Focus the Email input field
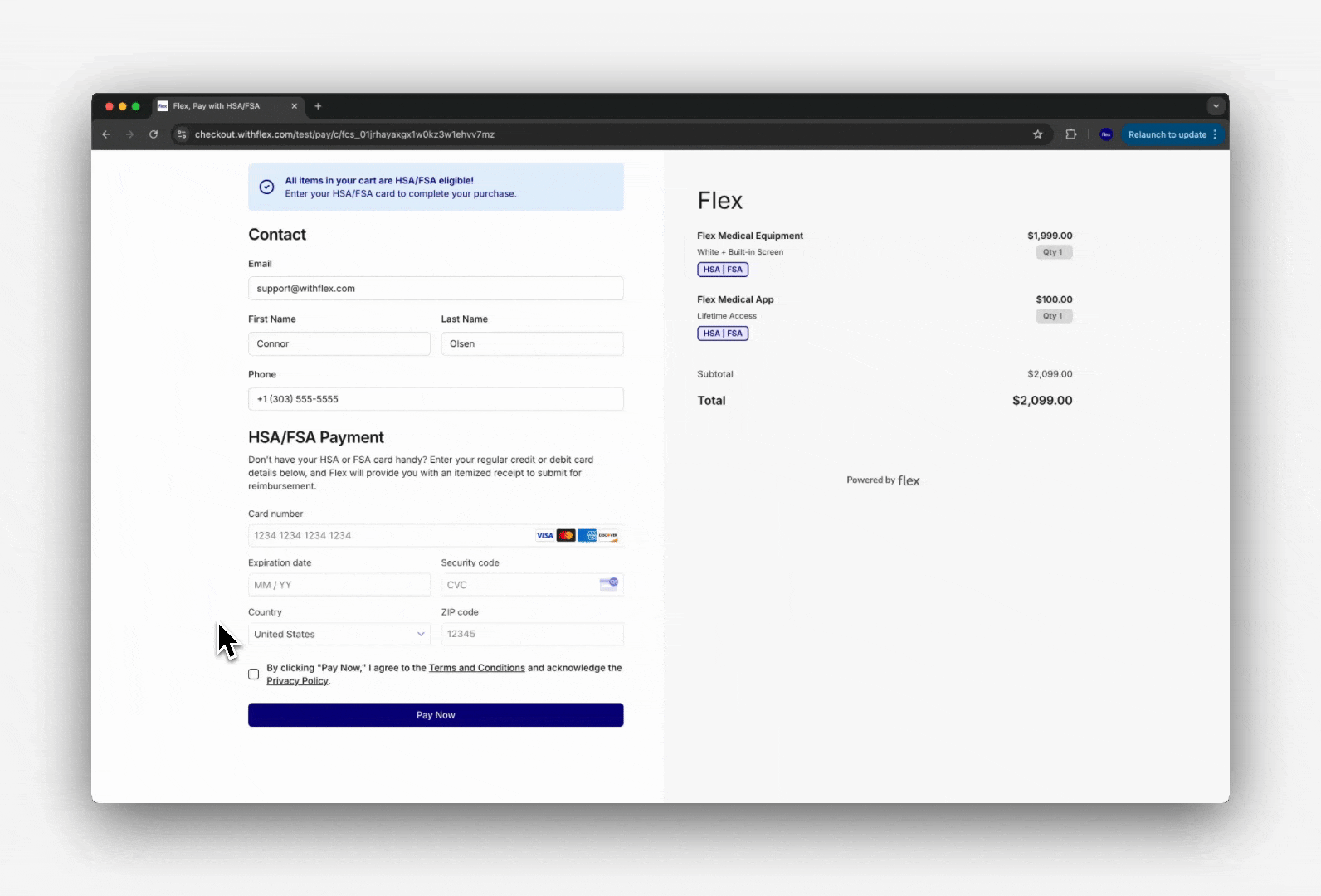 coord(436,289)
